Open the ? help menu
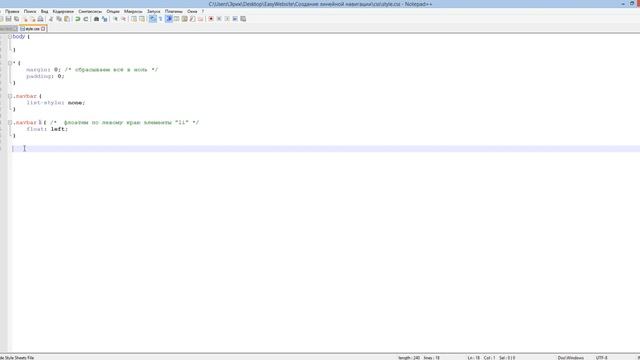 [x=203, y=11]
